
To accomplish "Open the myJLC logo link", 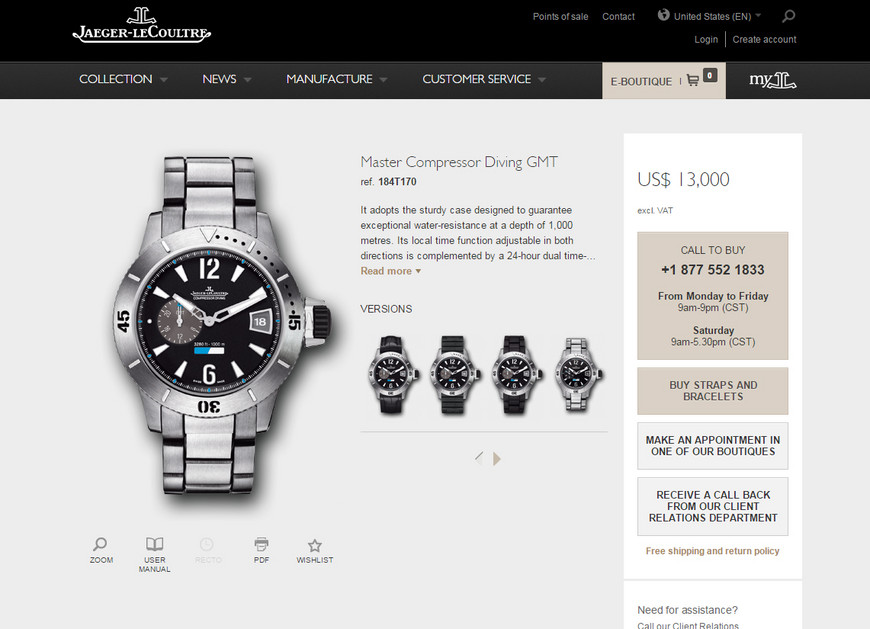I will pyautogui.click(x=772, y=80).
